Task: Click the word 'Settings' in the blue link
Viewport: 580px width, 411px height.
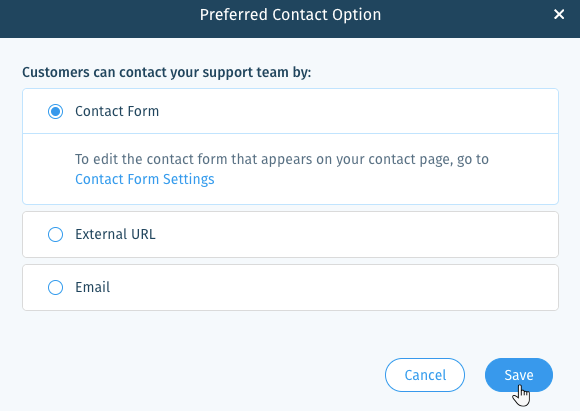Action: (189, 179)
